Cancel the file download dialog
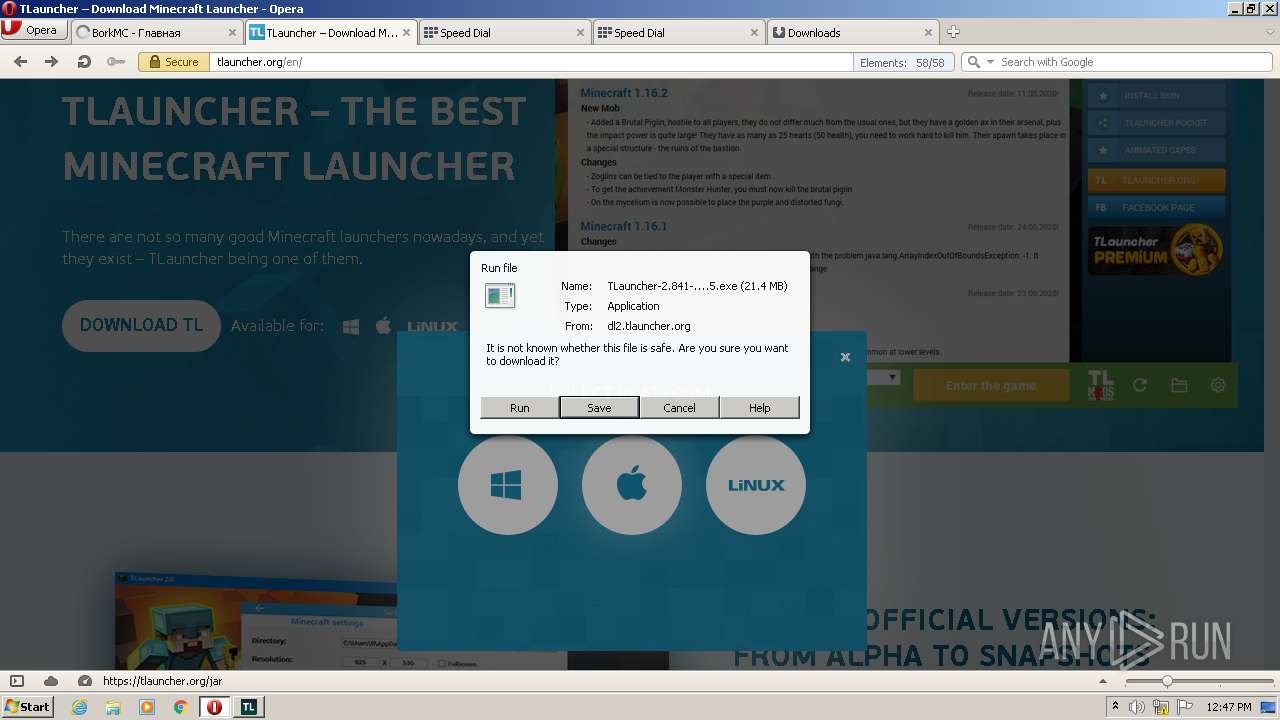 coord(679,408)
